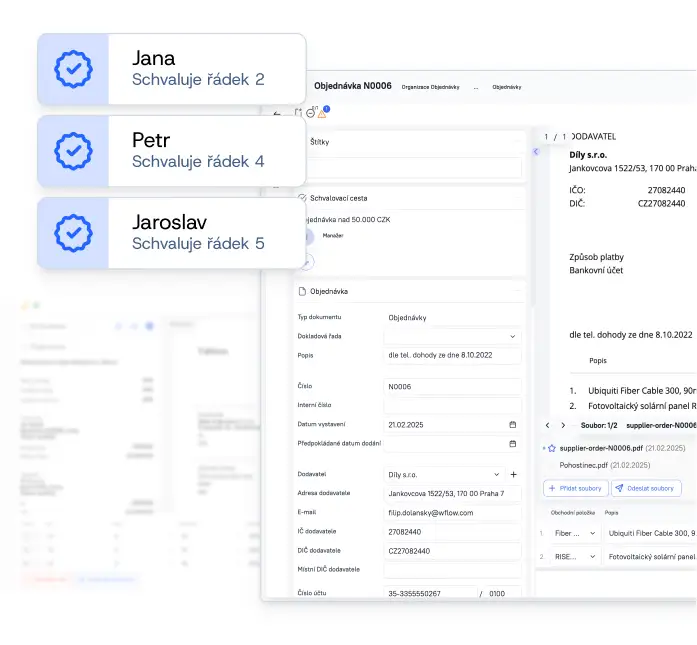Open the last Objednávky breadcrumb
The image size is (697, 645).
tap(507, 87)
